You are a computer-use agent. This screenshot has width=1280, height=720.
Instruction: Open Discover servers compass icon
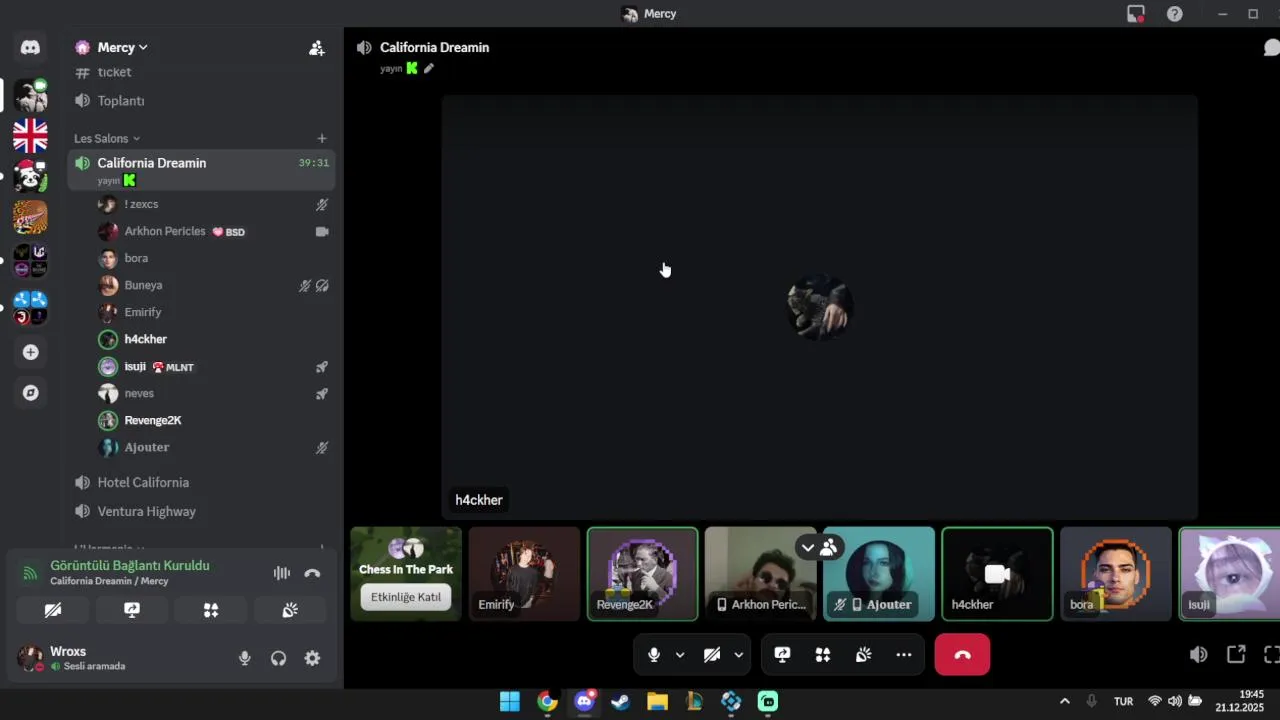coord(30,393)
